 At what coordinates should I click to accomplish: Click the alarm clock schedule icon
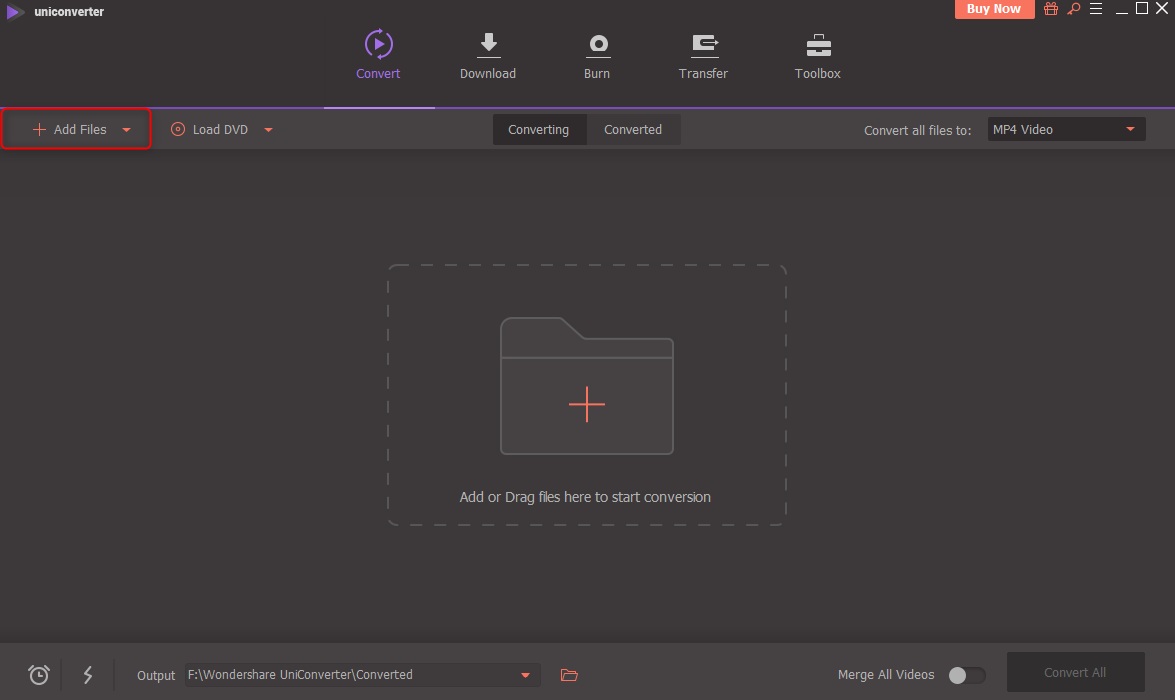[x=39, y=675]
